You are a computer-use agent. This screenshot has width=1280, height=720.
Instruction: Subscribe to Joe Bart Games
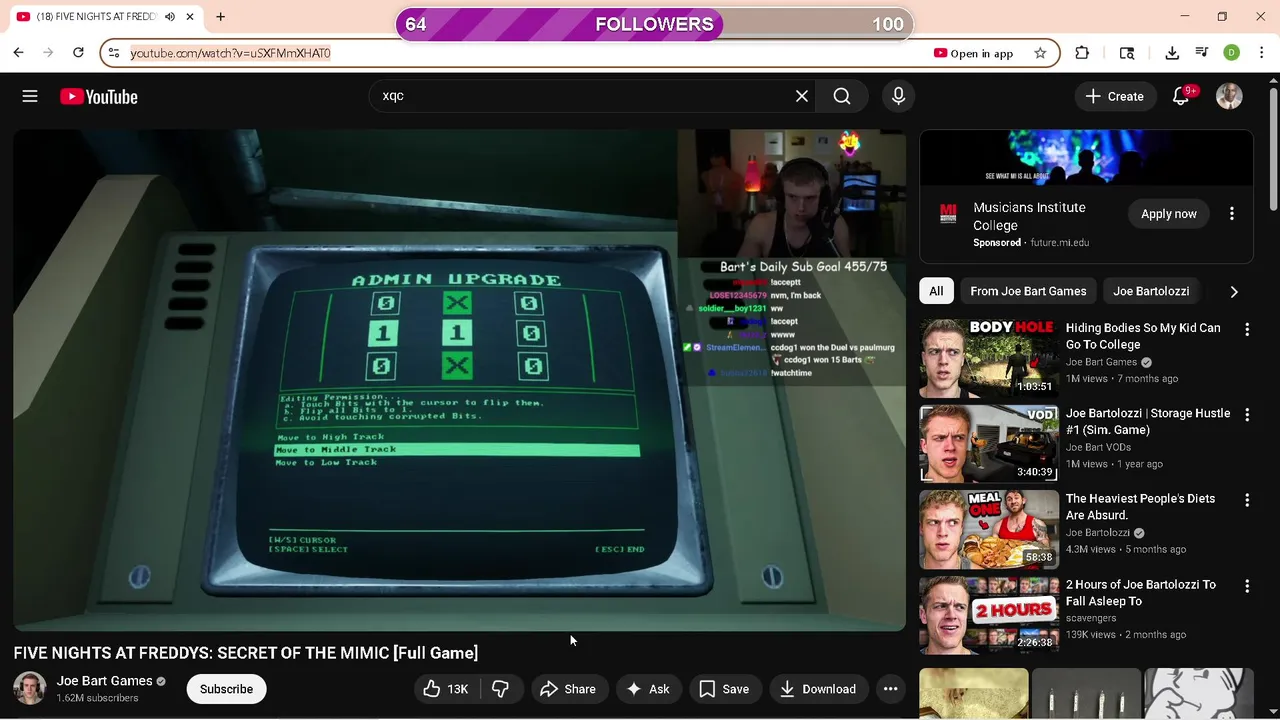226,689
